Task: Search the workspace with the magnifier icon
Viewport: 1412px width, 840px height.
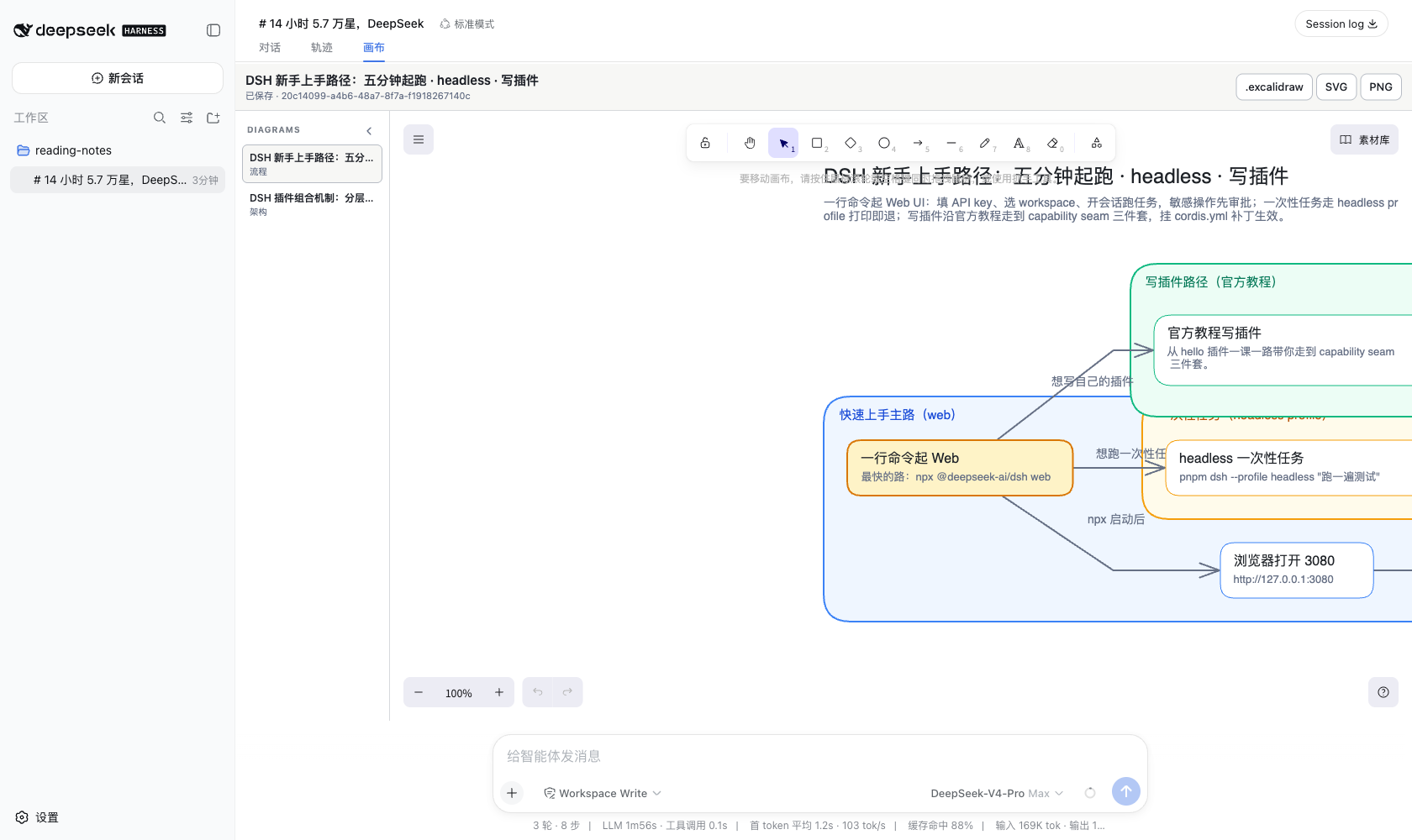Action: coord(160,118)
